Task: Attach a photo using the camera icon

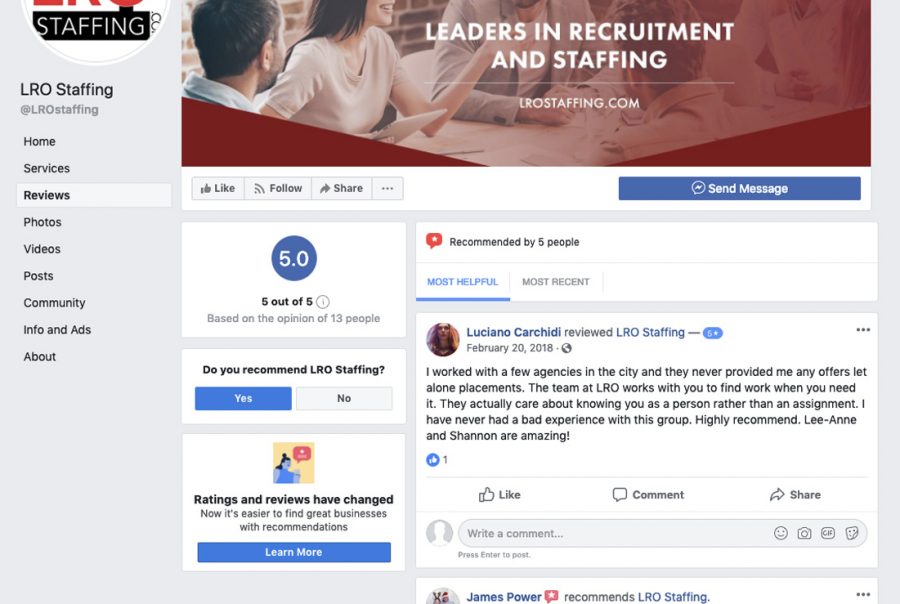Action: click(804, 533)
